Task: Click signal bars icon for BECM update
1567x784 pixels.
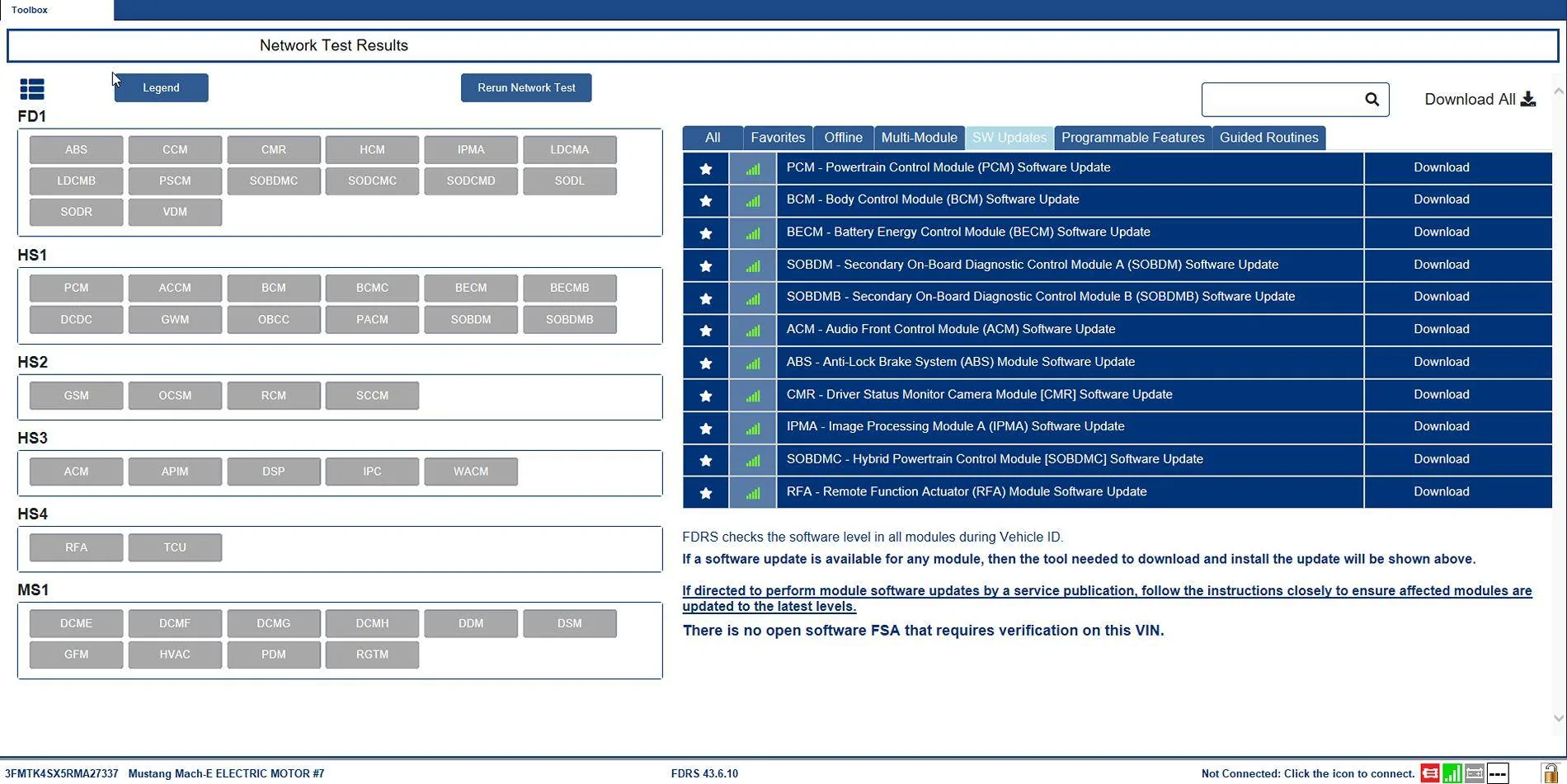Action: click(753, 233)
